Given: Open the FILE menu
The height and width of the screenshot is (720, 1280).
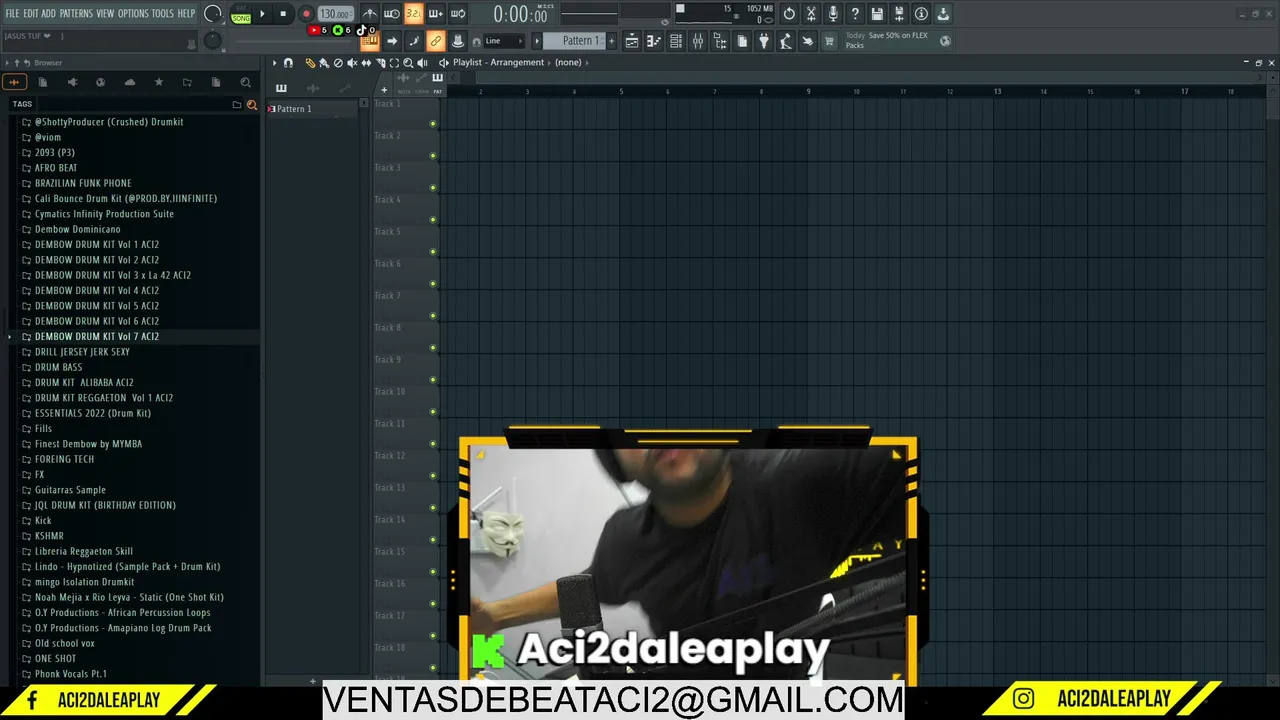Looking at the screenshot, I should pyautogui.click(x=12, y=14).
